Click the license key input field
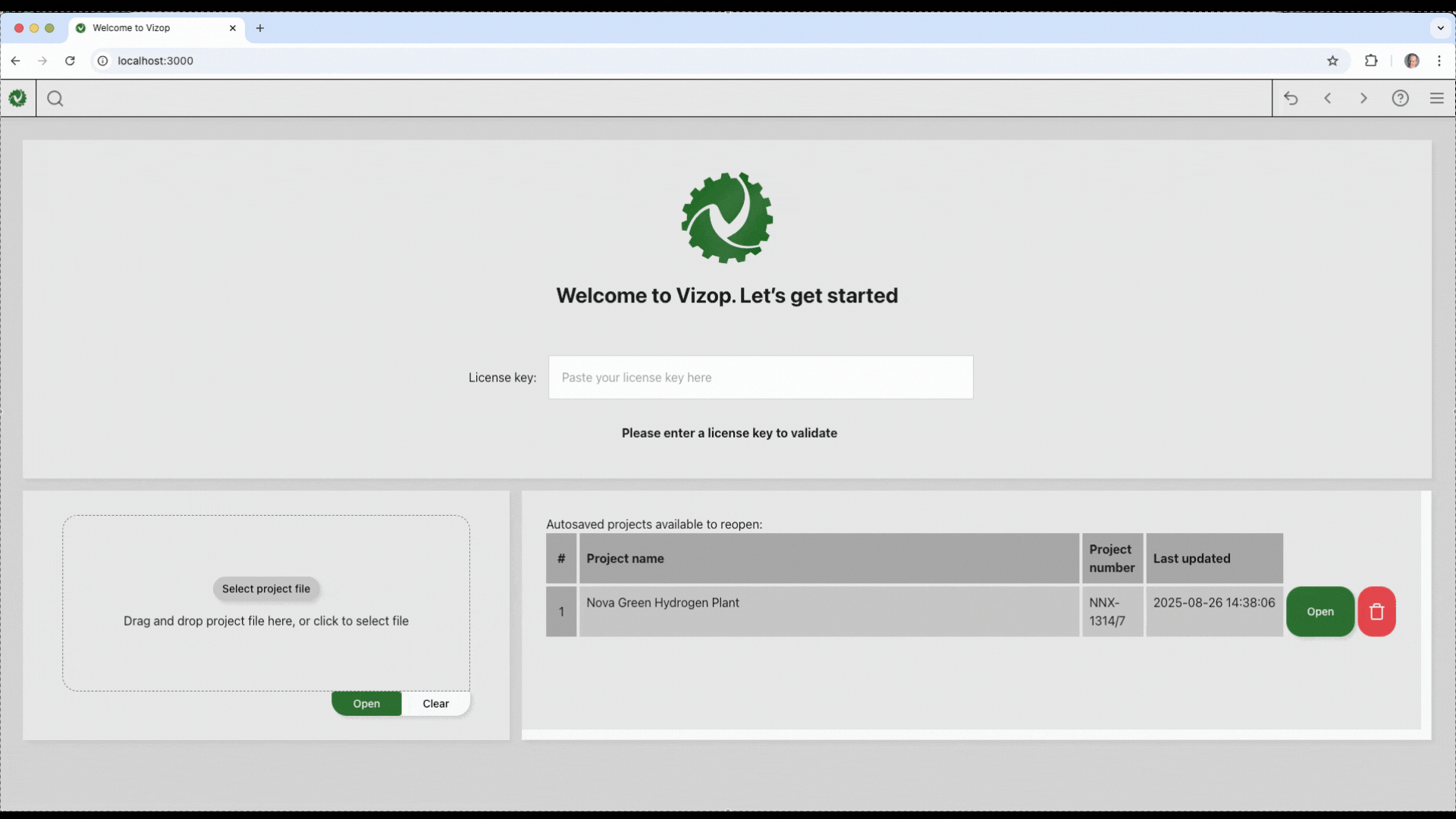This screenshot has width=1456, height=819. (761, 378)
